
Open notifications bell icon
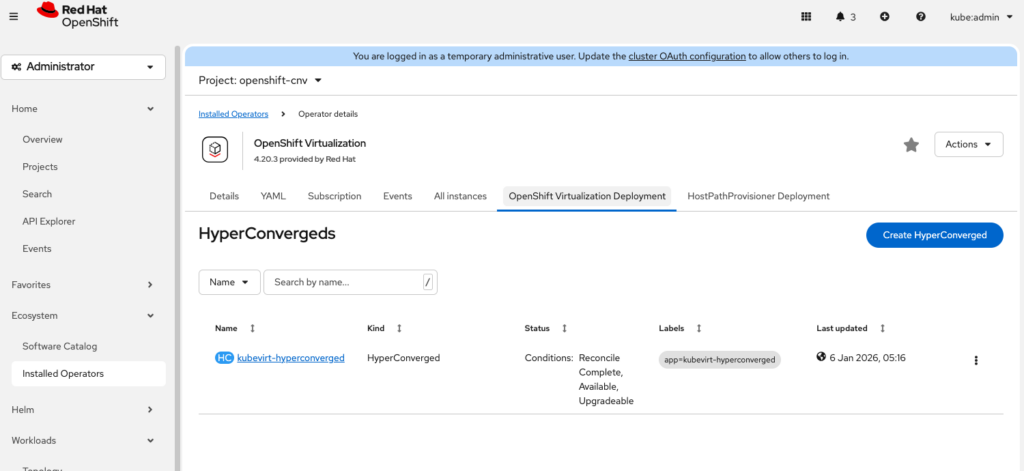[x=845, y=16]
